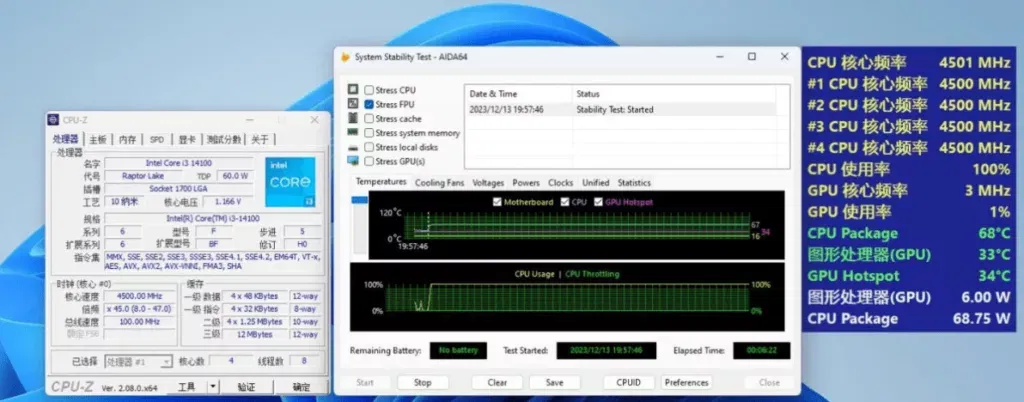
Task: Click the CPU-Z app icon in title bar
Action: pyautogui.click(x=54, y=120)
